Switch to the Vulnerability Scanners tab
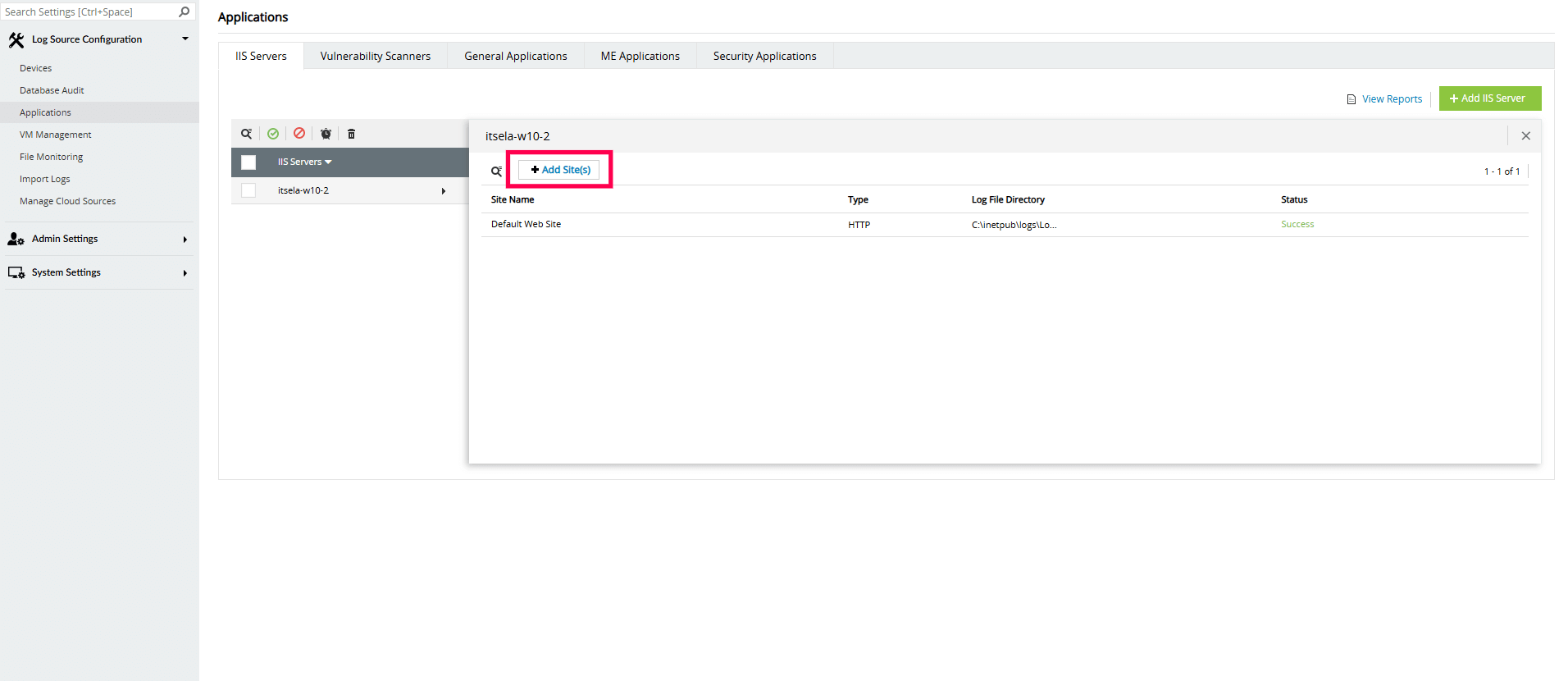This screenshot has height=681, width=1568. point(376,56)
